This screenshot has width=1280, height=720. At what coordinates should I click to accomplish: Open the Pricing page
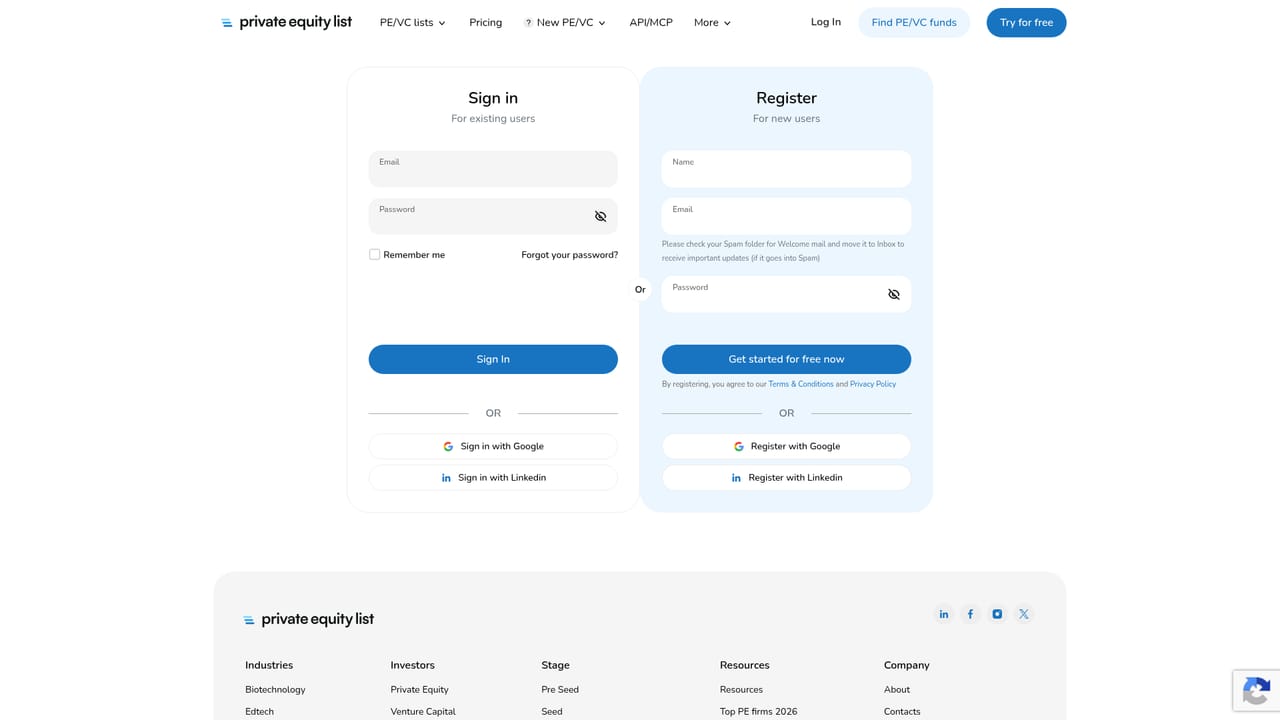point(486,22)
